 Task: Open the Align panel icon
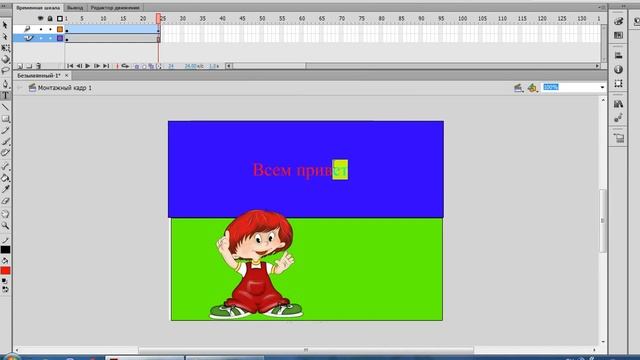coord(618,56)
